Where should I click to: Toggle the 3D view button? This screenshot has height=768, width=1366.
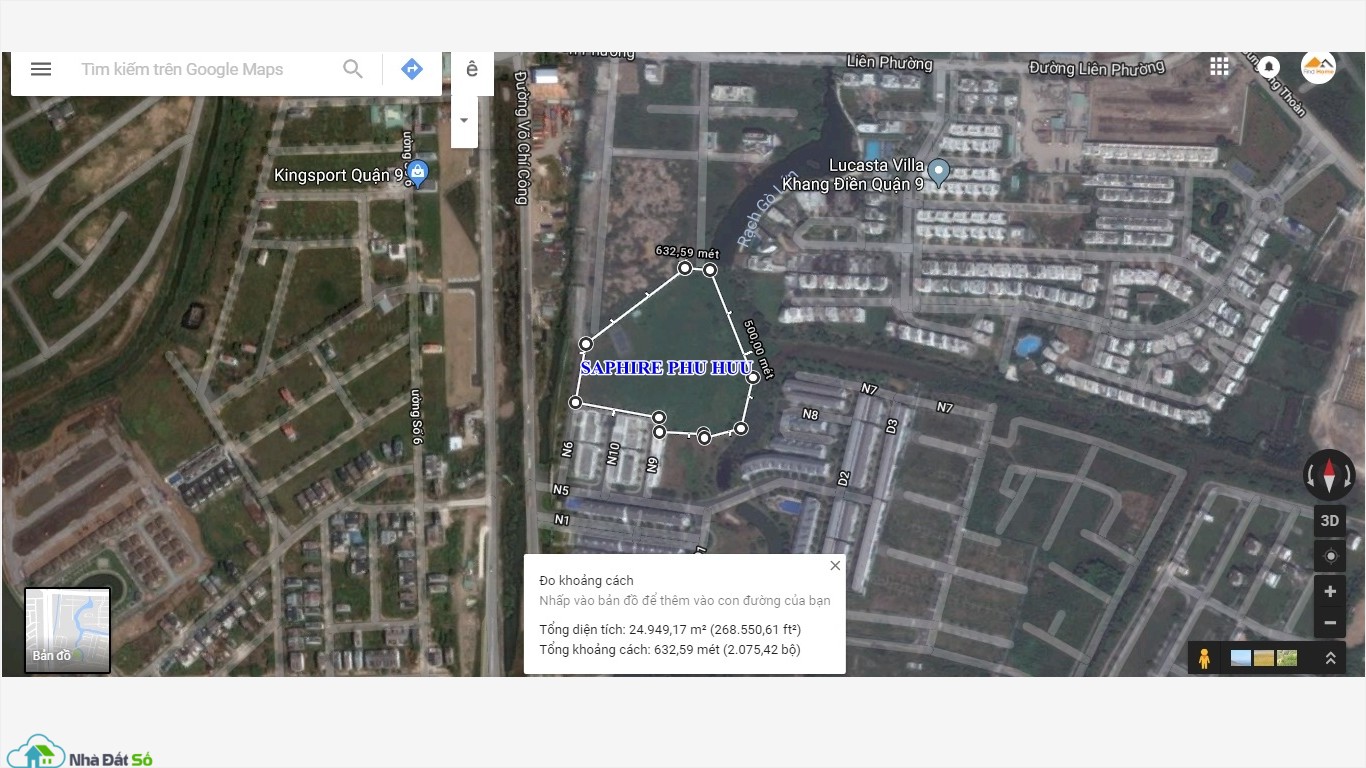click(x=1330, y=520)
